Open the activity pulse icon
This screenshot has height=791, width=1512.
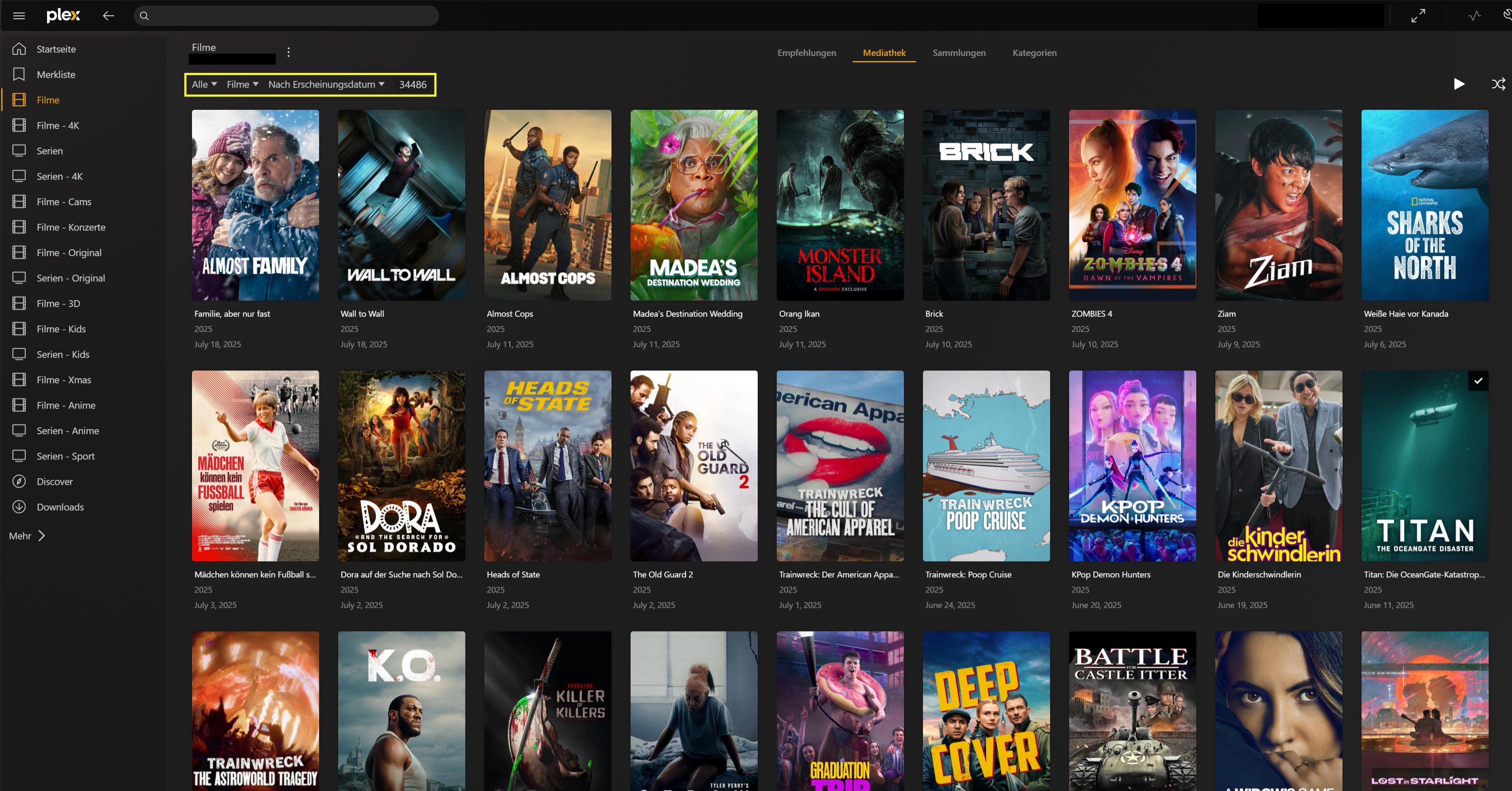[1474, 16]
